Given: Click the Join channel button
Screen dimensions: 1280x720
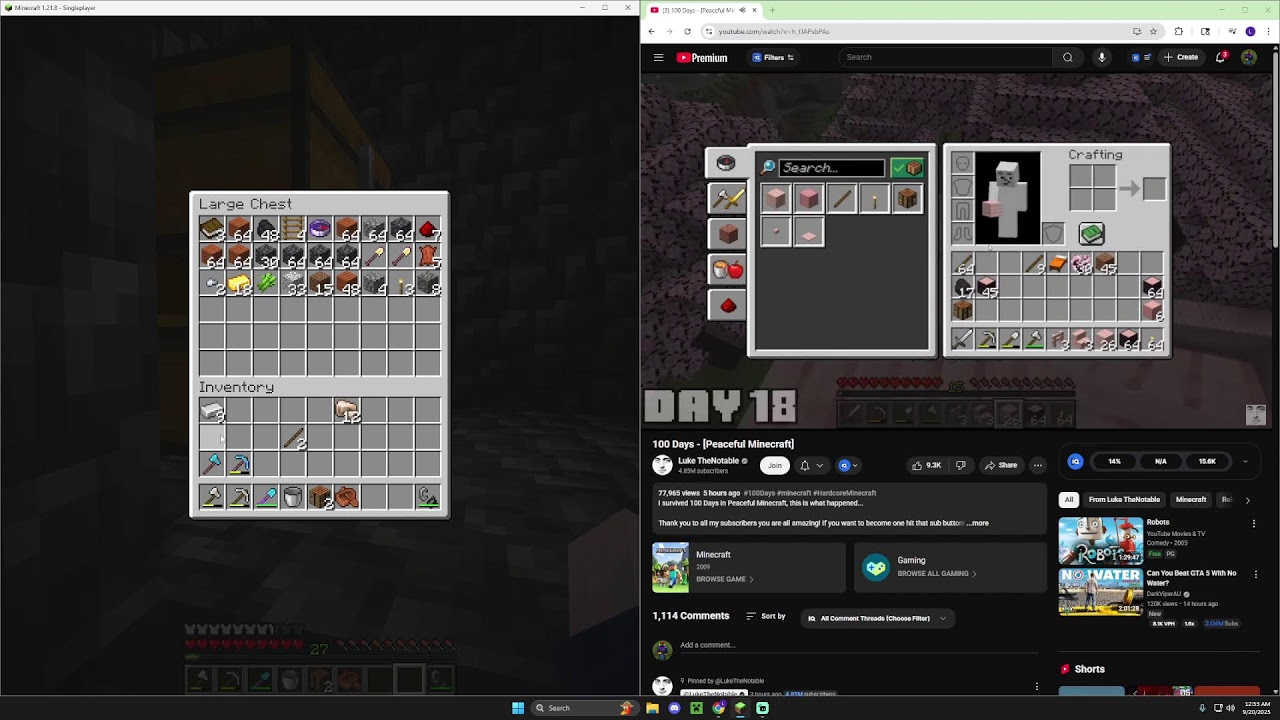Looking at the screenshot, I should pyautogui.click(x=774, y=465).
